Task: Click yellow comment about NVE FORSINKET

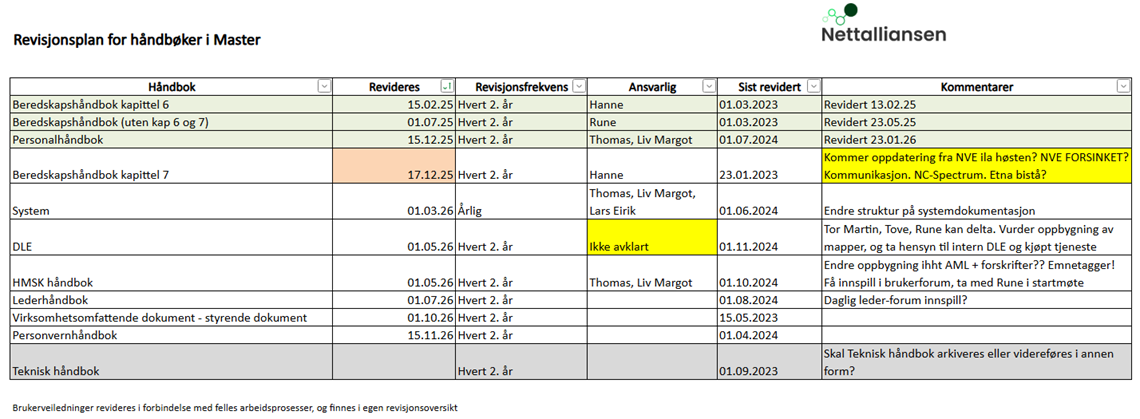Action: click(x=976, y=166)
